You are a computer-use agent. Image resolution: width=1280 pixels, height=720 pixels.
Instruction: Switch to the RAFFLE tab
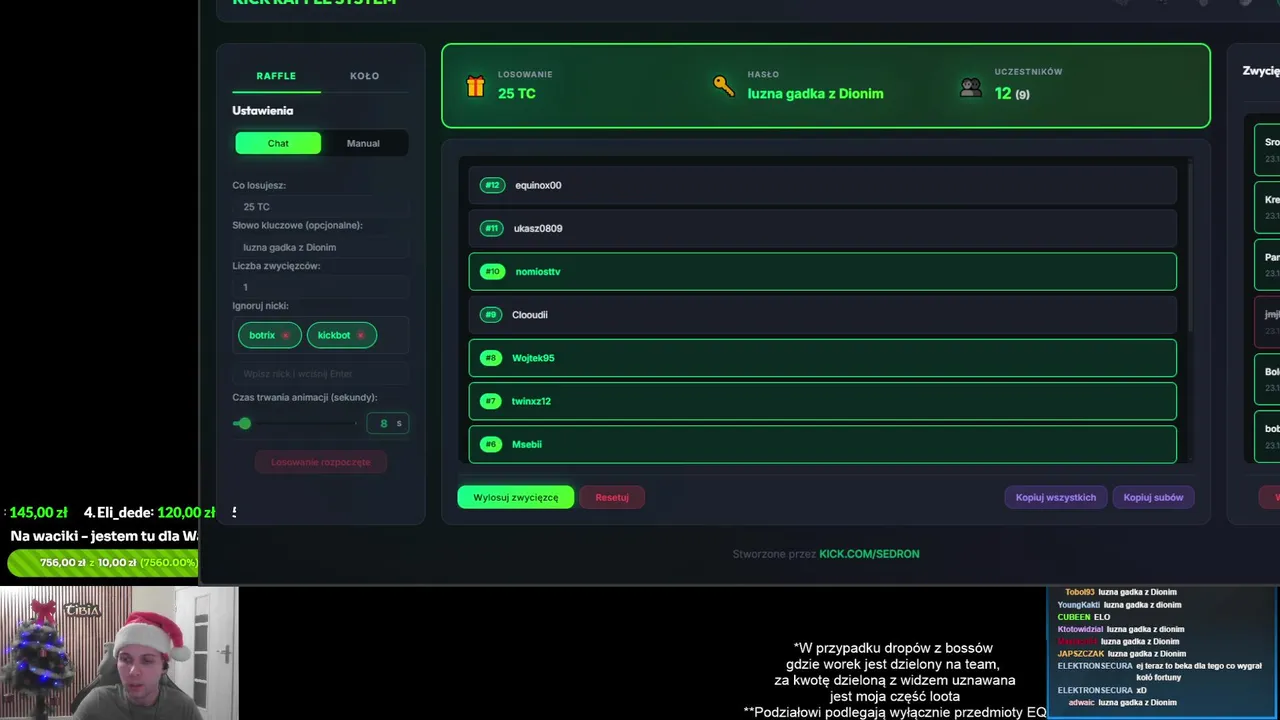tap(276, 76)
